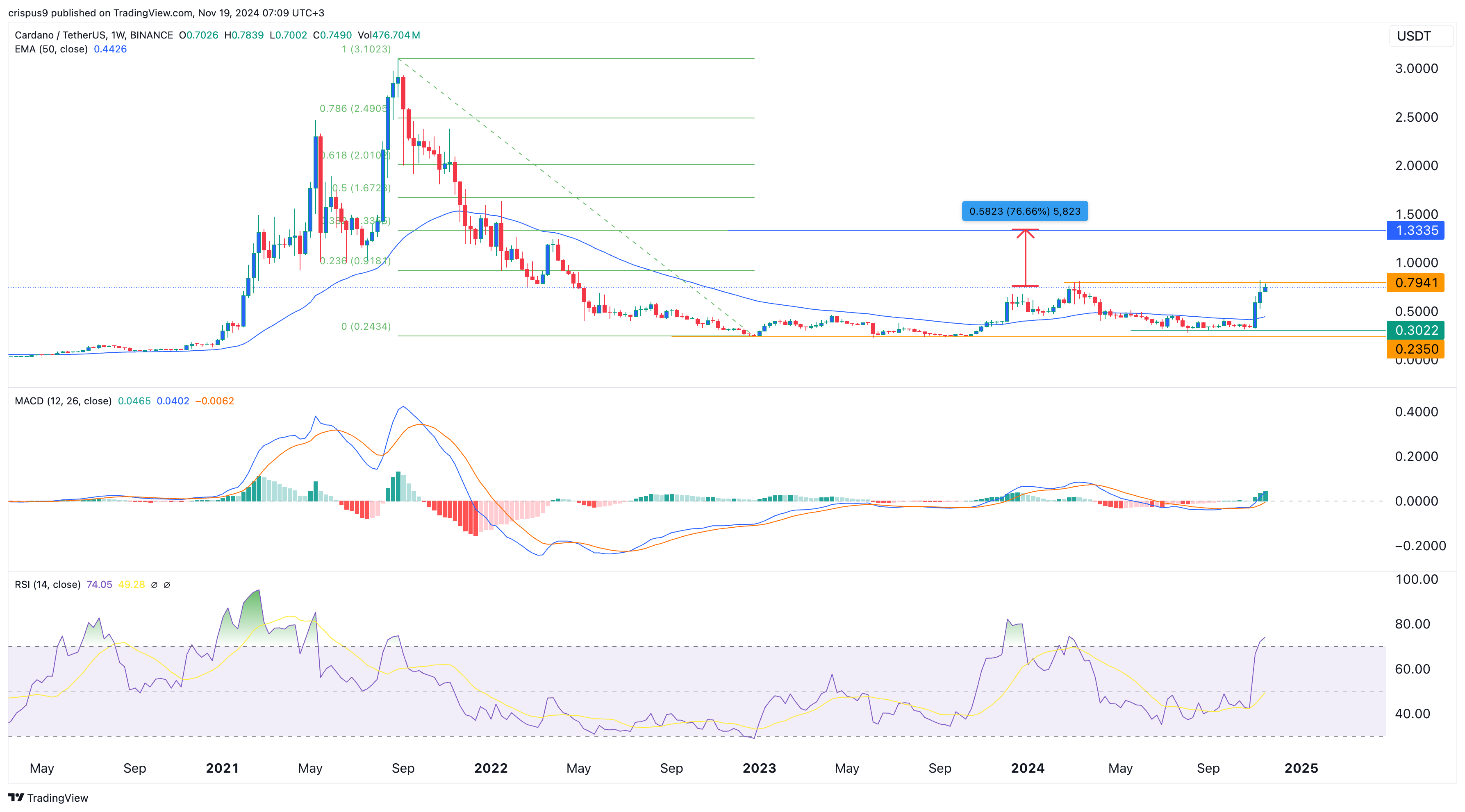Click the red measurement arrow head
This screenshot has width=1465, height=812.
click(1026, 234)
